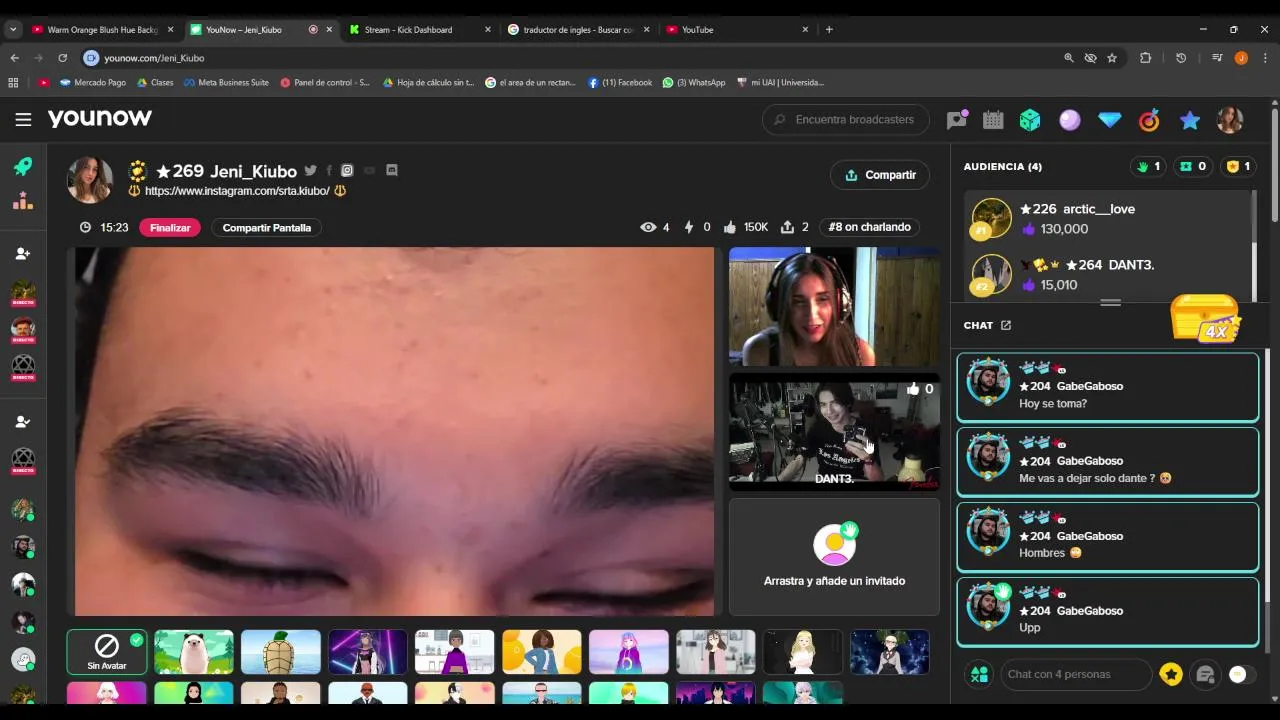Click the blue star icon in header
Viewport: 1280px width, 720px height.
[1189, 120]
